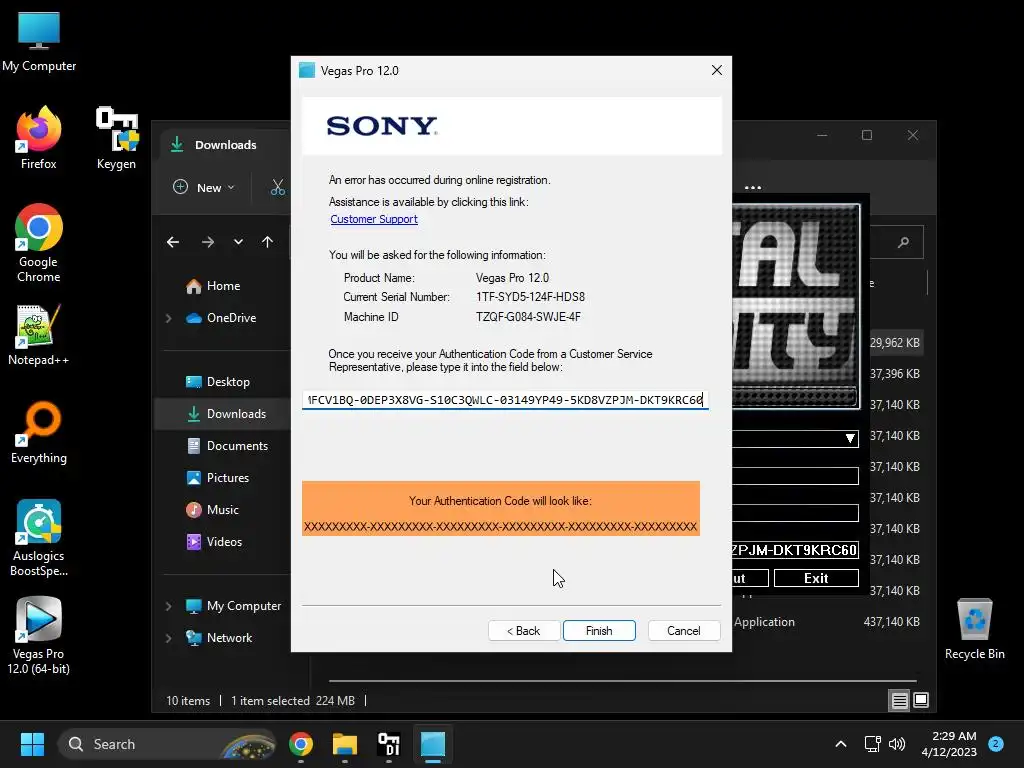Click the keygen authentication code field
1024x768 pixels.
[x=795, y=550]
